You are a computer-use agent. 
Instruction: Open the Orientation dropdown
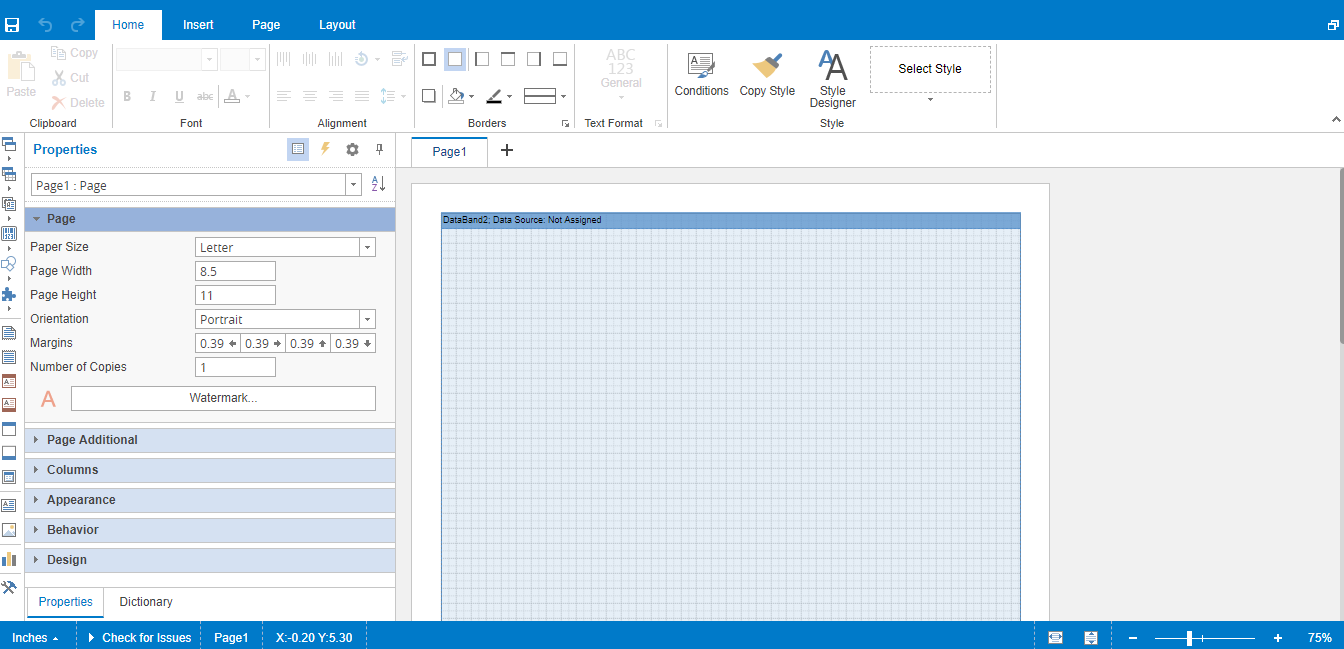(367, 319)
